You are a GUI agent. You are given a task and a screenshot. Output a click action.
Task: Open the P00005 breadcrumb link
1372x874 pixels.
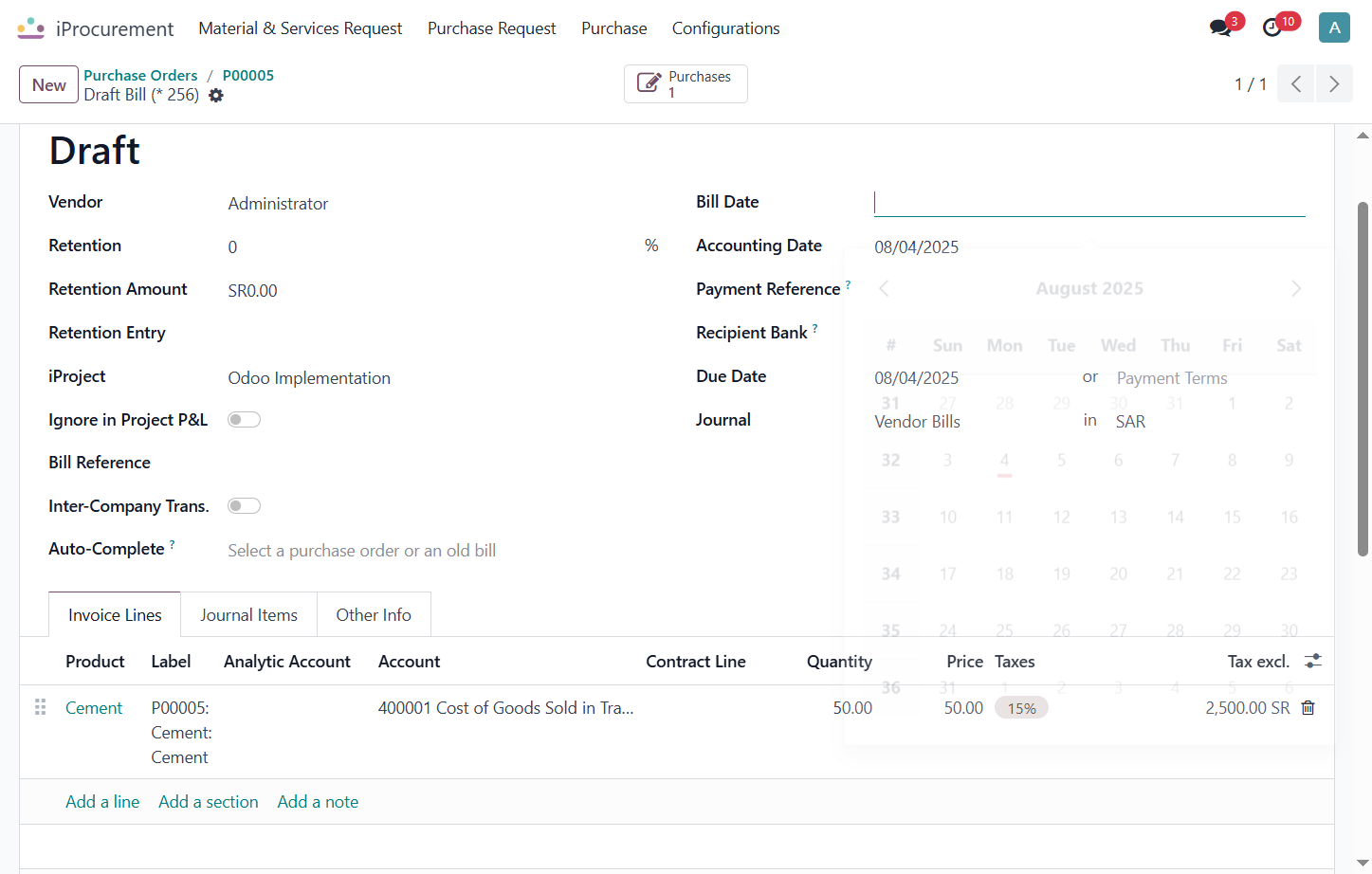tap(248, 75)
